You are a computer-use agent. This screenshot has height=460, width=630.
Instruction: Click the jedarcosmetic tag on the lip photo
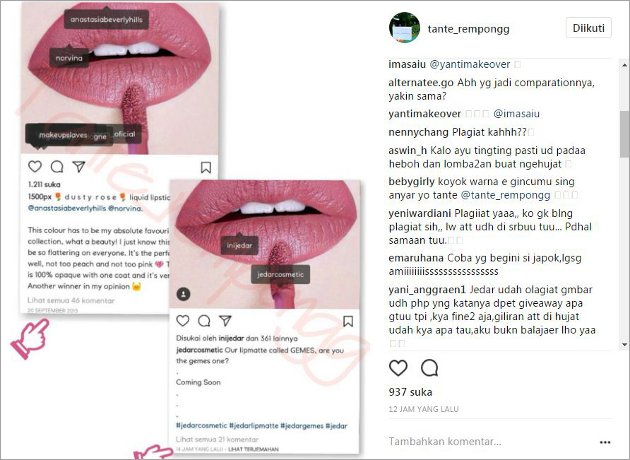click(280, 274)
